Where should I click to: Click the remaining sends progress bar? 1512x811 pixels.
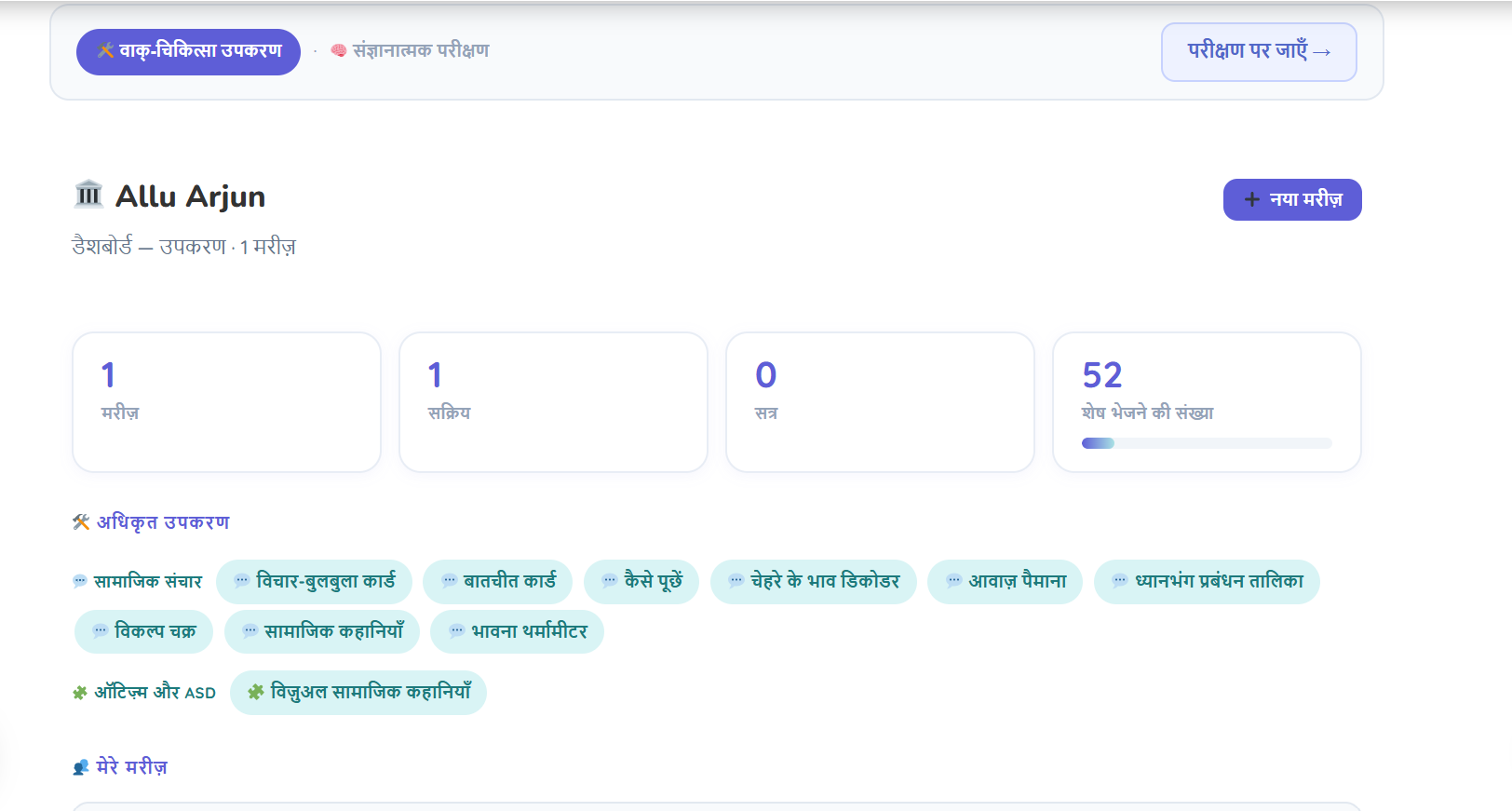pos(1207,443)
